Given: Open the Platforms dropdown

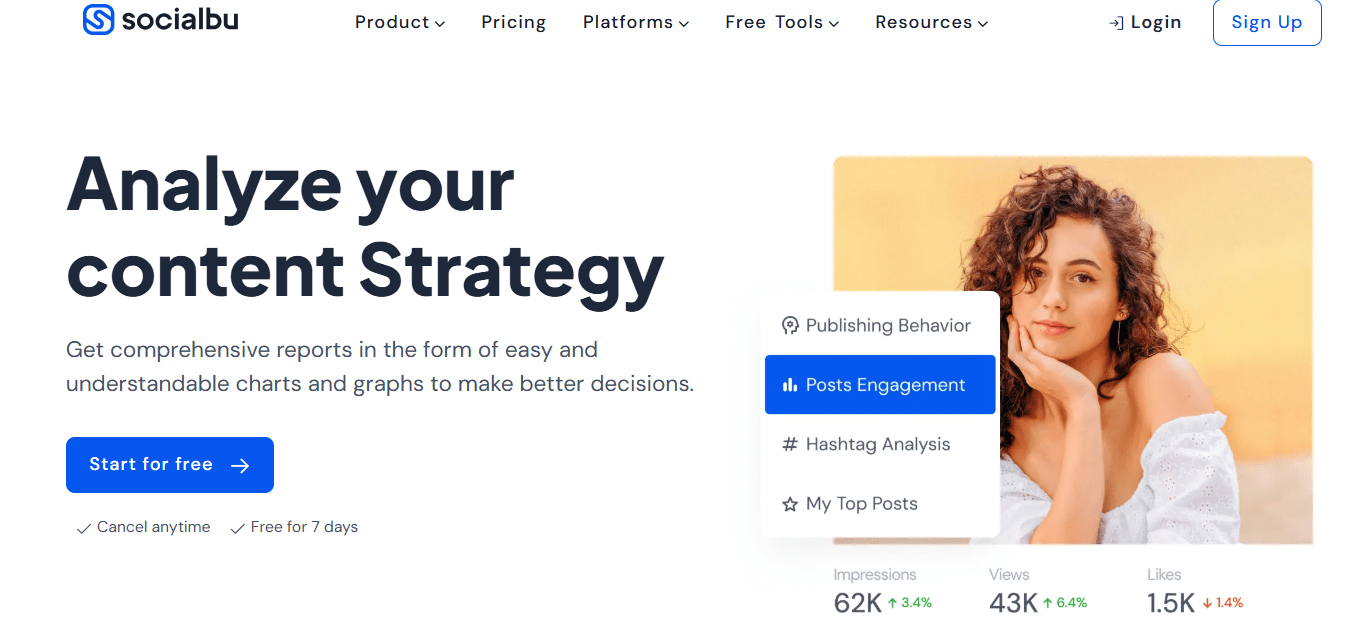Looking at the screenshot, I should (636, 22).
